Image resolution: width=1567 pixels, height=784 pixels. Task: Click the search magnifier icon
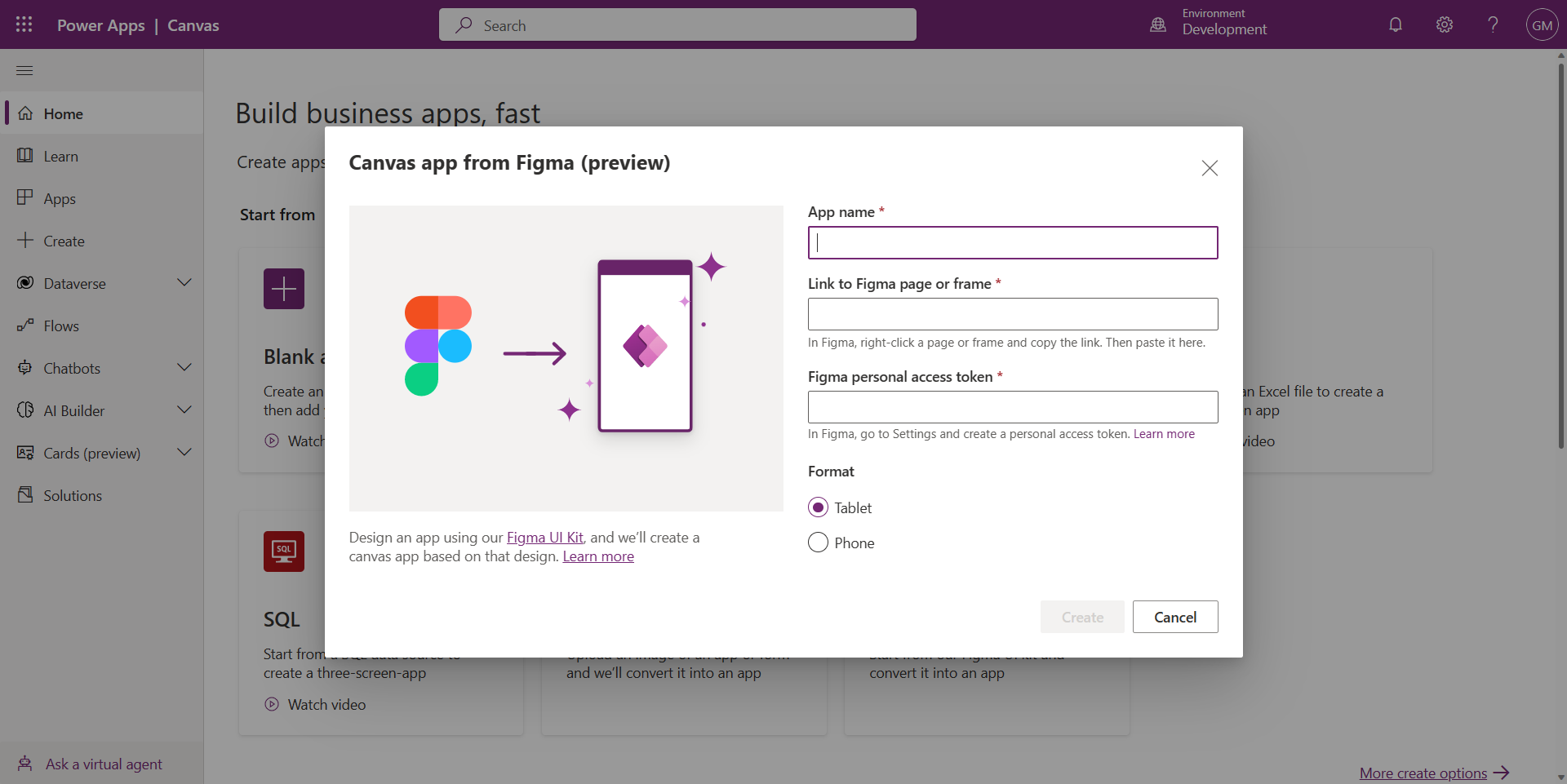(464, 24)
